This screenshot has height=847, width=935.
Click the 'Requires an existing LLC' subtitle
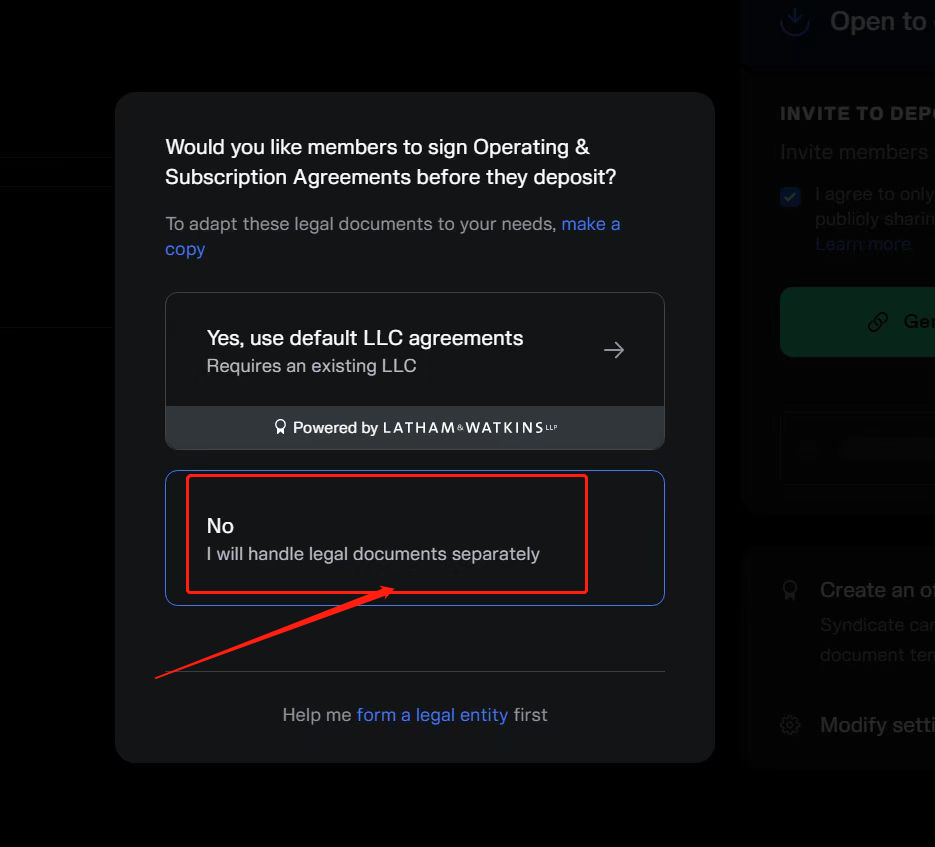(311, 366)
